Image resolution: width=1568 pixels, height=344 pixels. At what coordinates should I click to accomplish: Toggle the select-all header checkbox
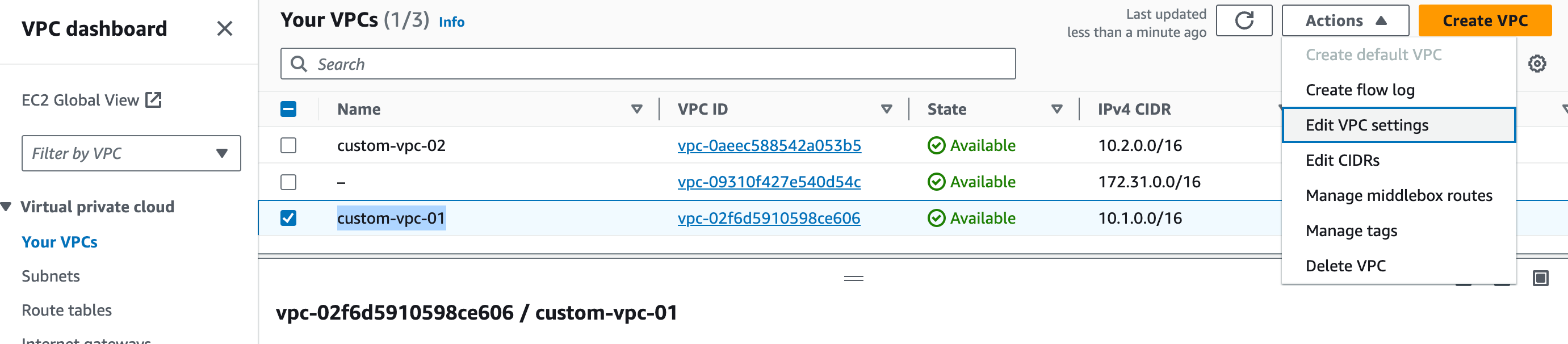(x=288, y=109)
